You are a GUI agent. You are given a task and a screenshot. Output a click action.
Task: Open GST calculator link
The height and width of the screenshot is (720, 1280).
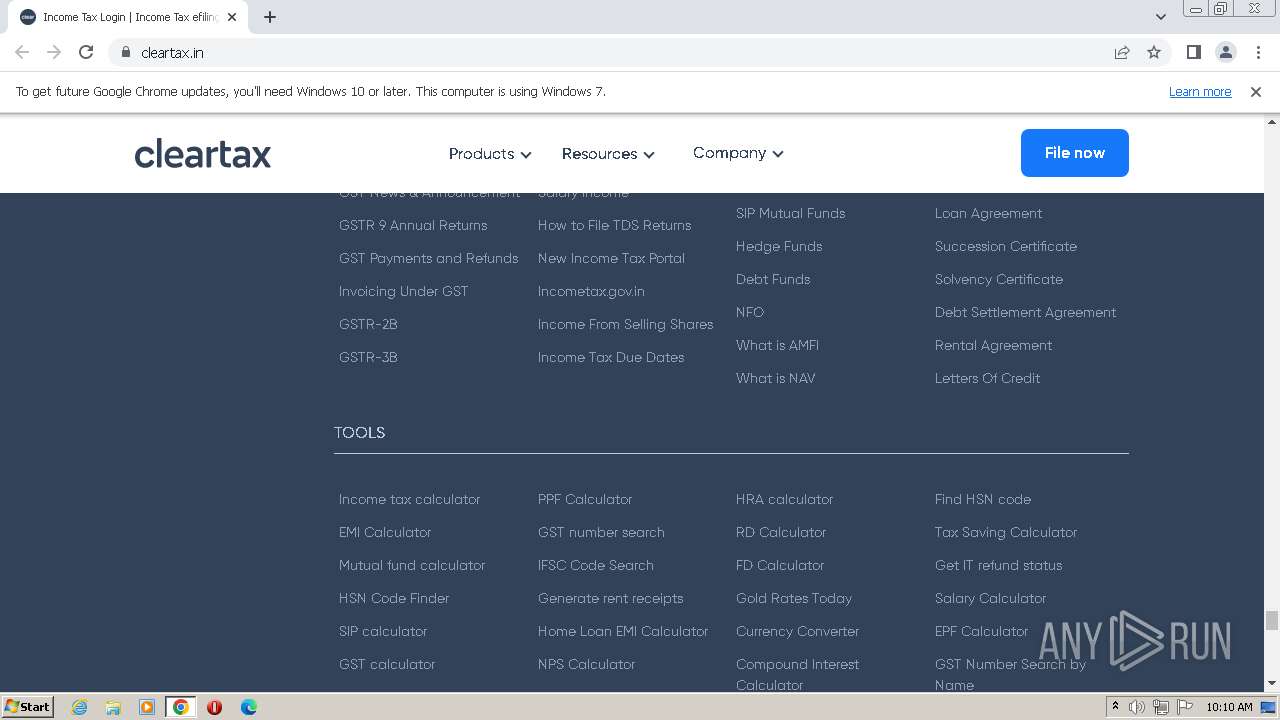tap(387, 664)
